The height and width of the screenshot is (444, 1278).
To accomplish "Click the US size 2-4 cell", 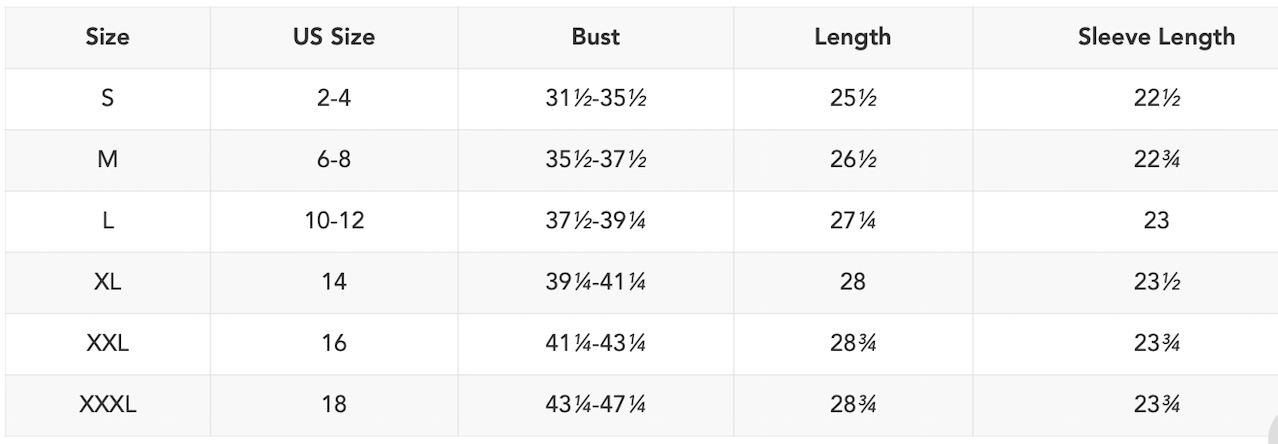I will click(x=334, y=99).
